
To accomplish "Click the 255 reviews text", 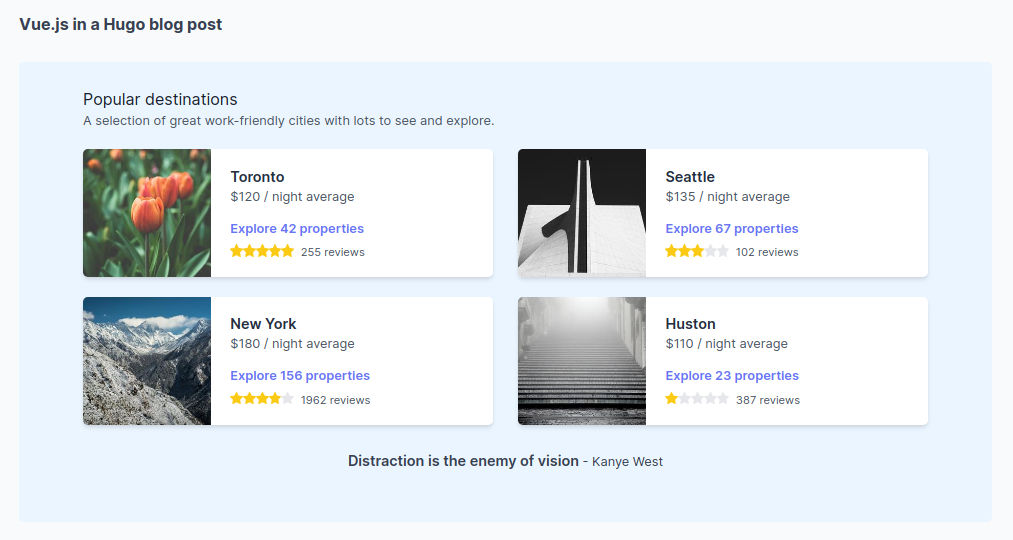I will pos(333,252).
